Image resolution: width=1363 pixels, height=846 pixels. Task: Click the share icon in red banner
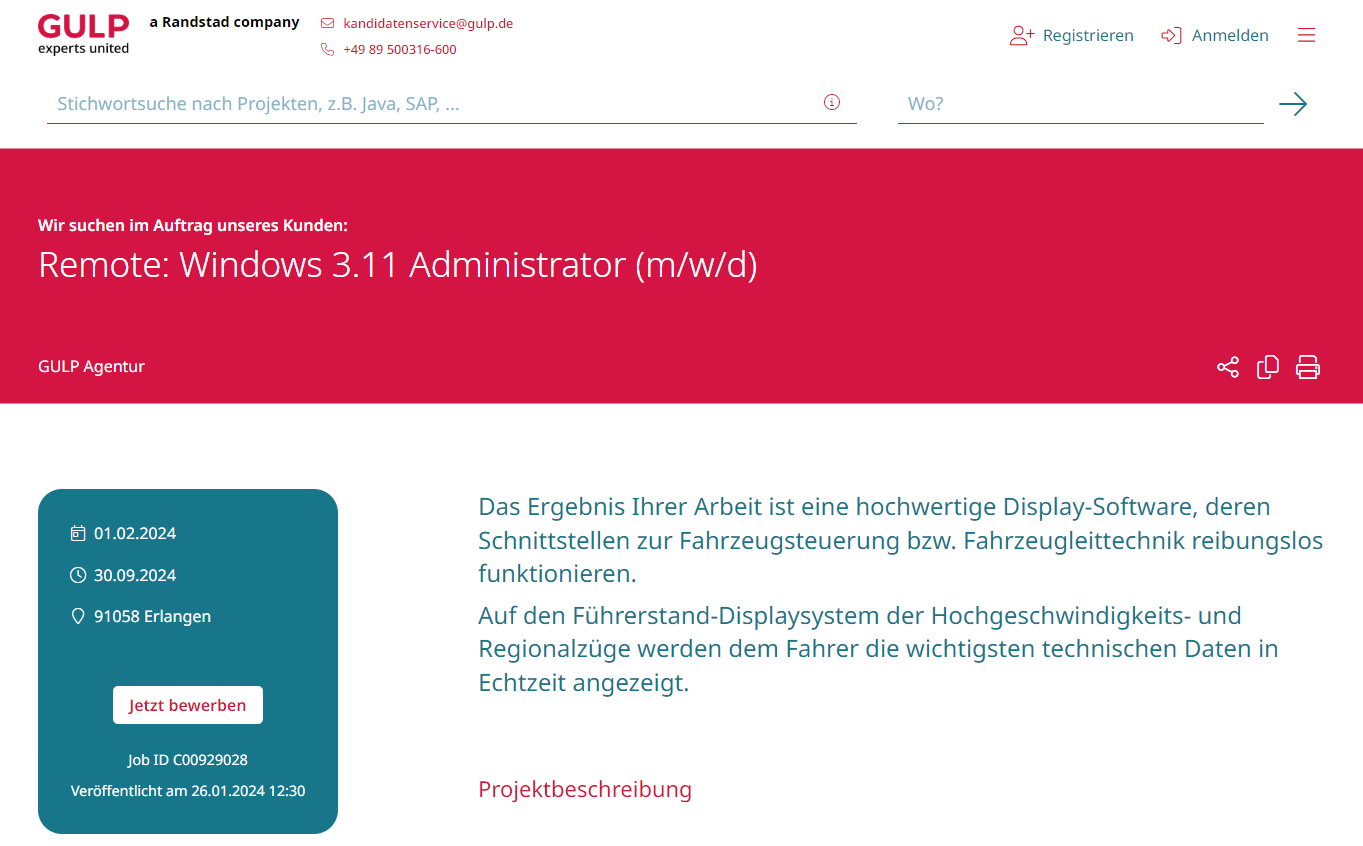tap(1227, 367)
